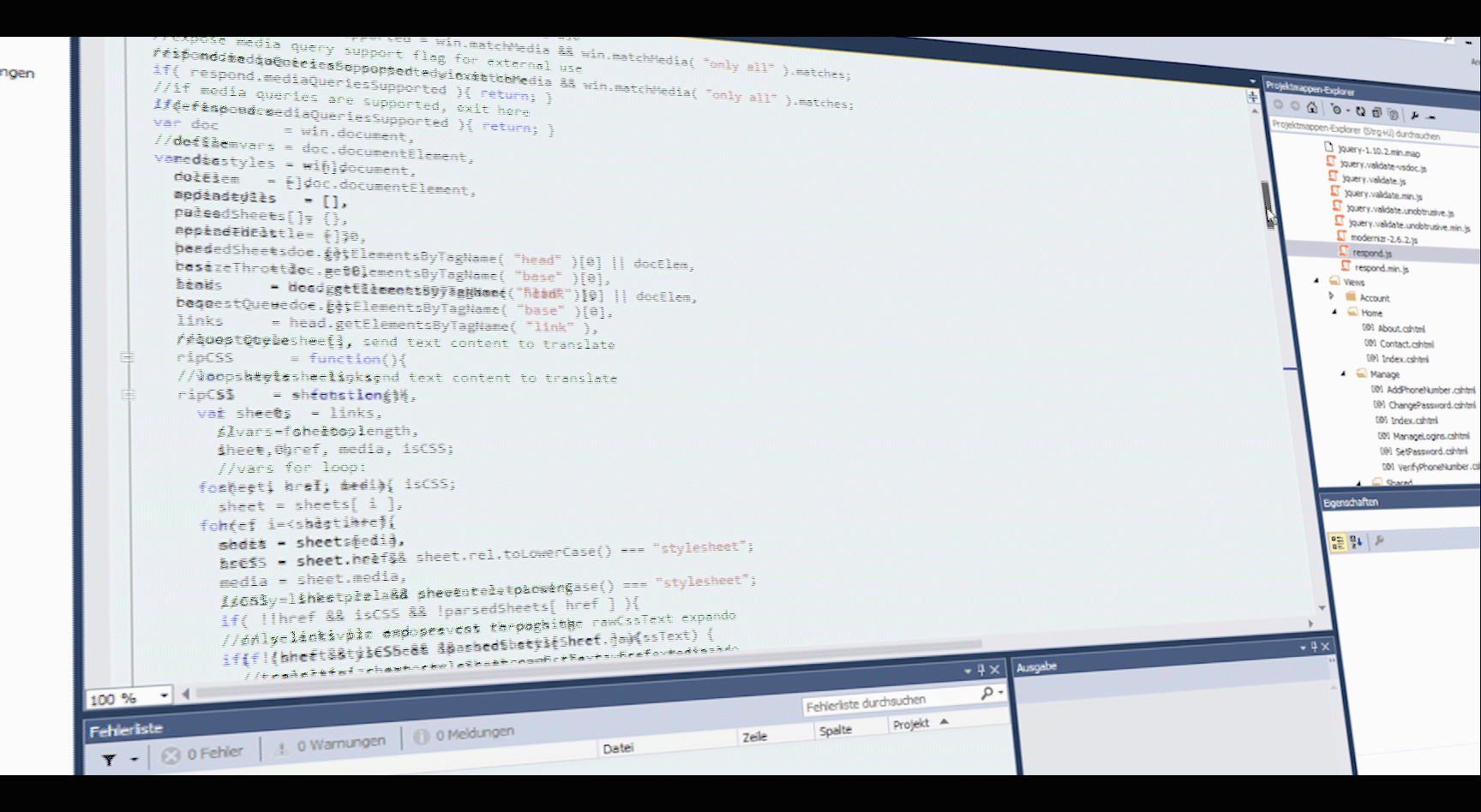
Task: Open the 100 % zoom dropdown
Action: tap(165, 695)
